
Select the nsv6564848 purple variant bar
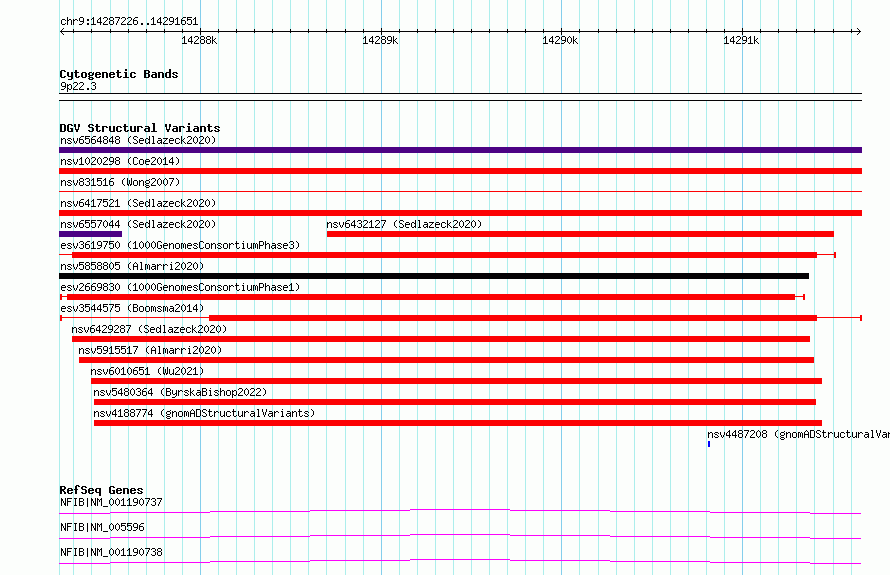(460, 150)
